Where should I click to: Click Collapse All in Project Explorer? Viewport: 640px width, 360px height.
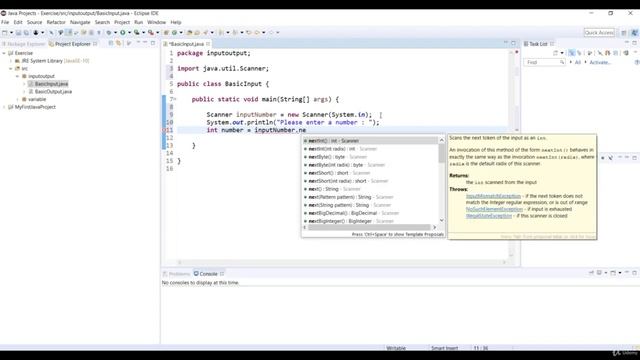111,43
